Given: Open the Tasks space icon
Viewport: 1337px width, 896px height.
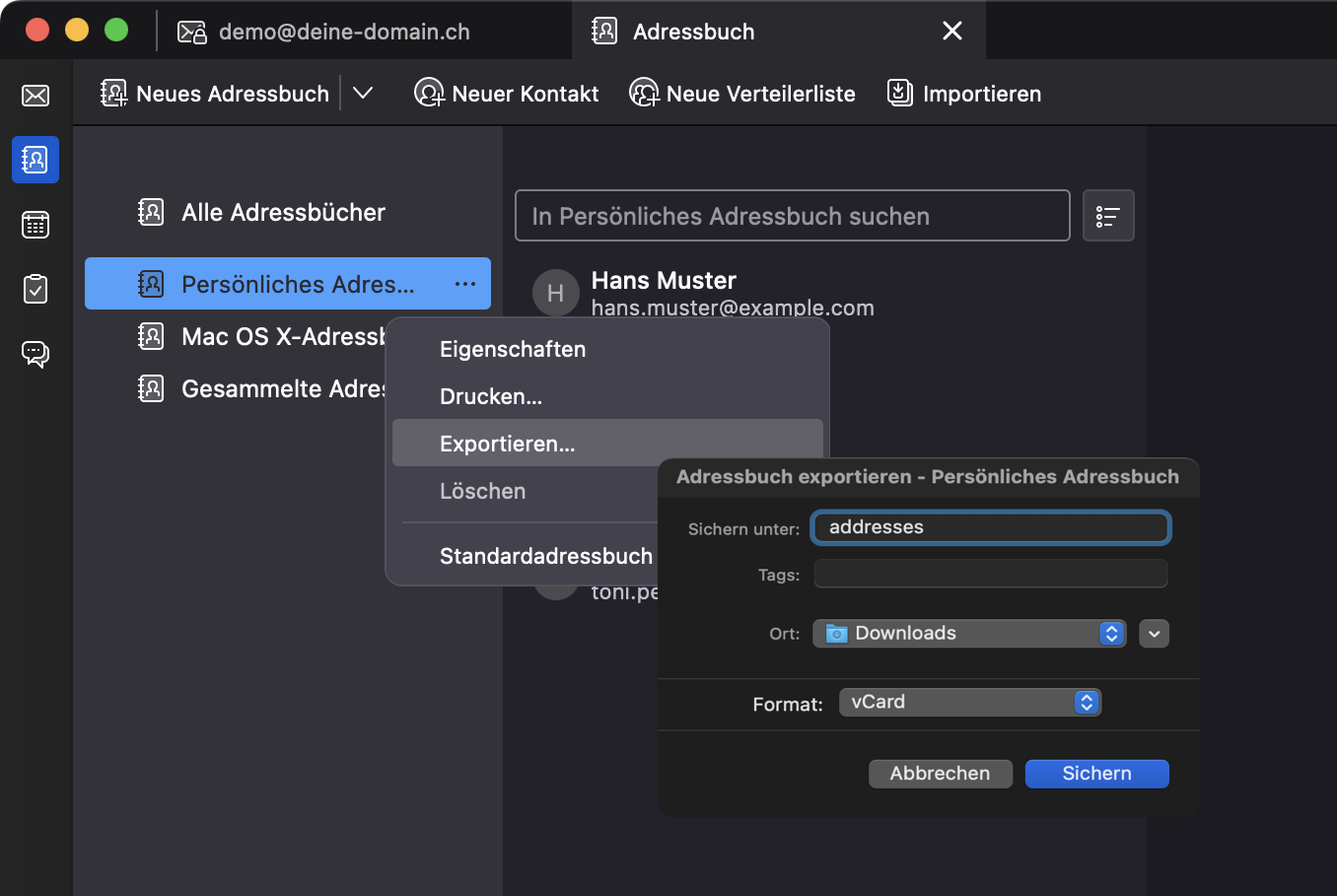Looking at the screenshot, I should (x=35, y=289).
